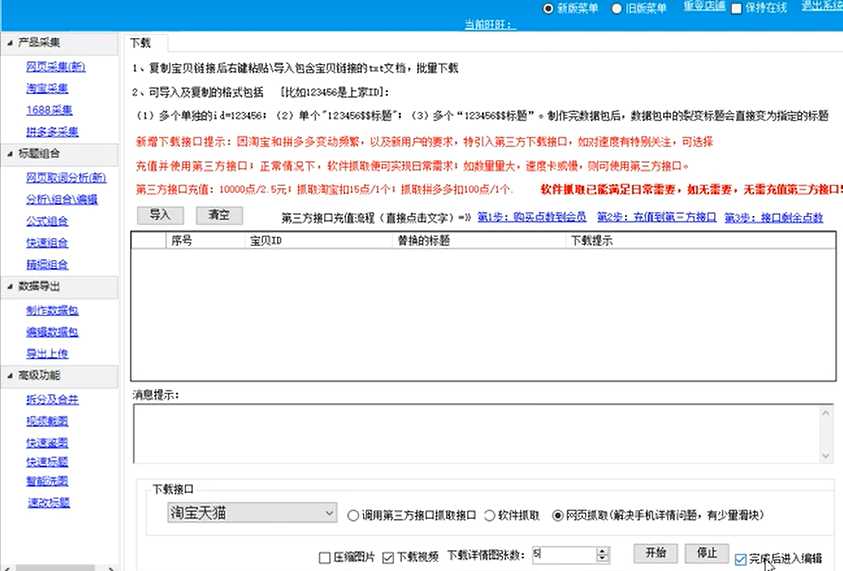
Task: Collapse the 产品采集 sidebar section
Action: tap(9, 43)
